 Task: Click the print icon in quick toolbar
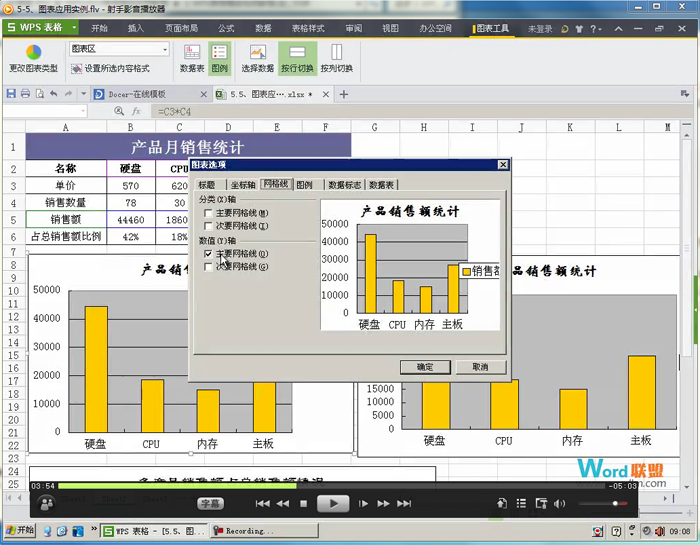click(25, 94)
